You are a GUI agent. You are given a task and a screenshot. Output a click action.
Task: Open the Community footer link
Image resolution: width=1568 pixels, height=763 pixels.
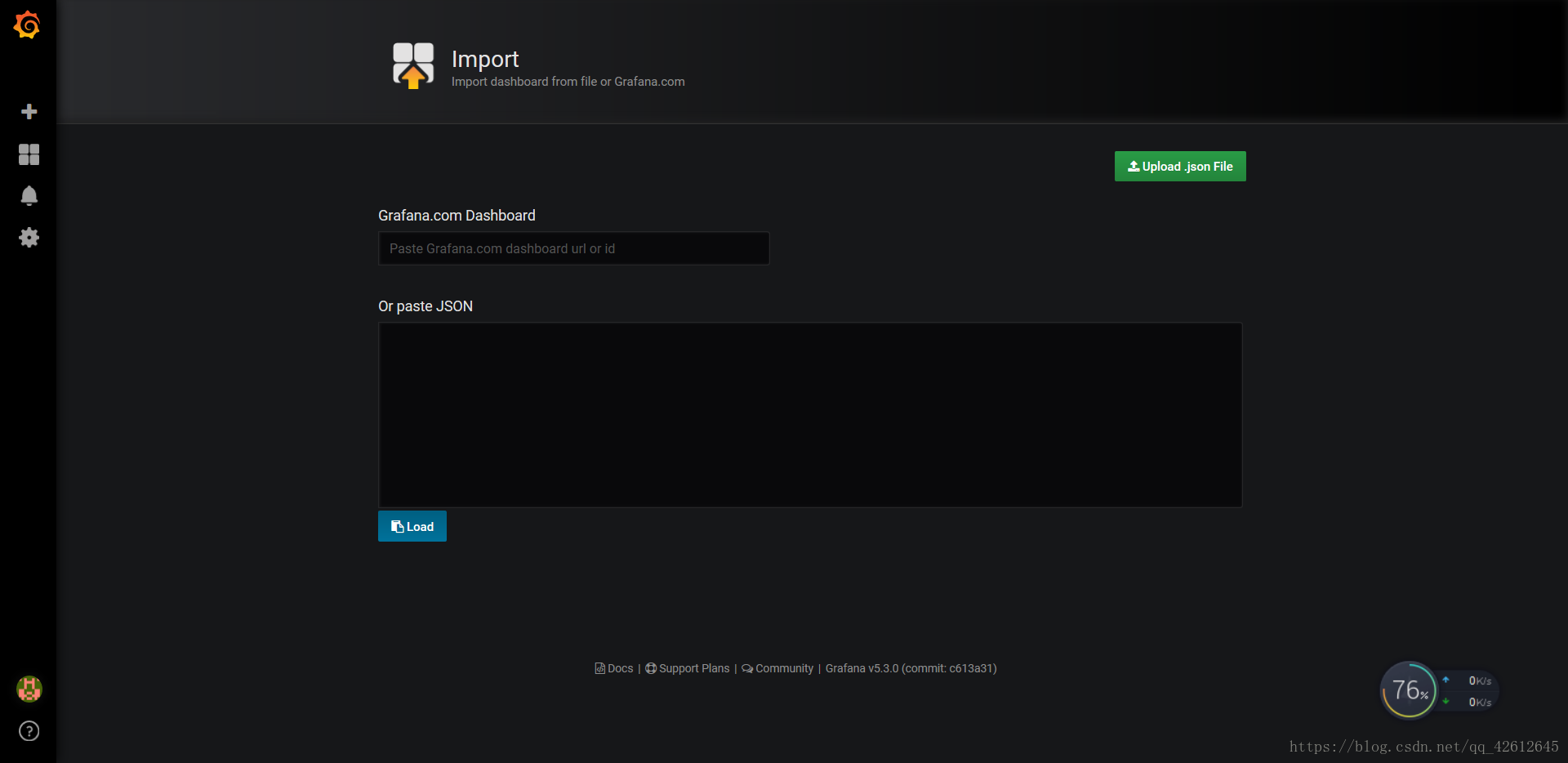tap(777, 668)
